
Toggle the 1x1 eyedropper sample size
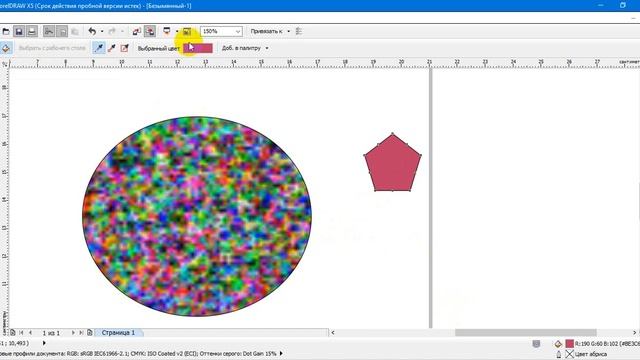(98, 48)
